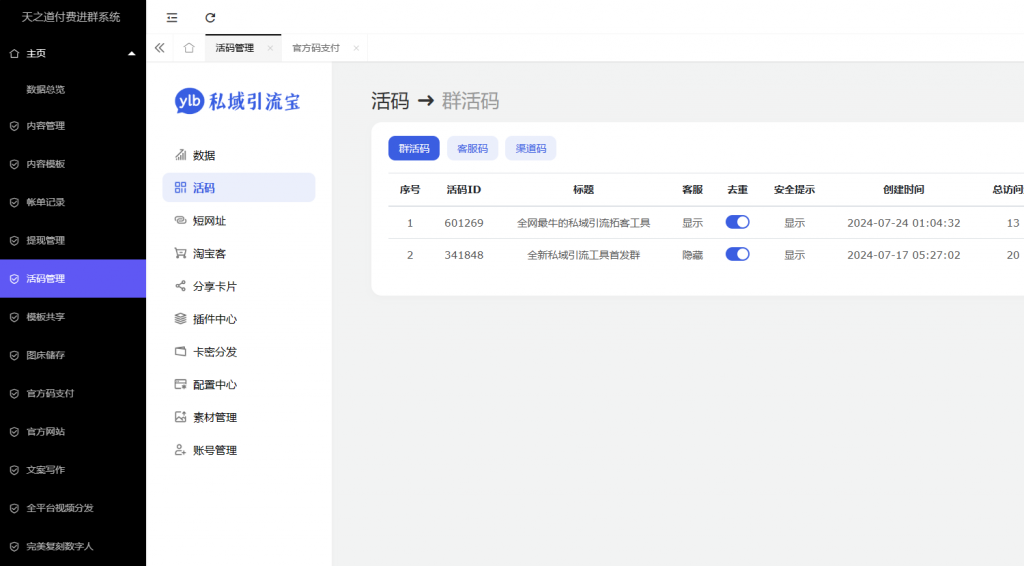Open 数据总览 in sidebar
Viewport: 1024px width, 566px height.
click(46, 90)
